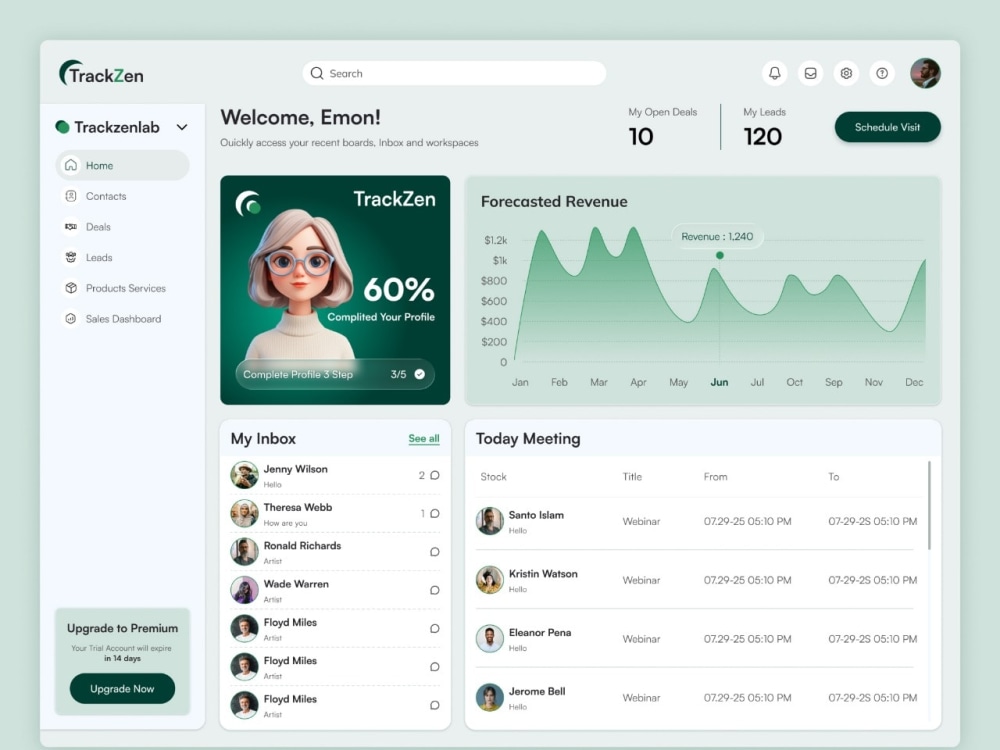
Task: Open Kristin Watson's meeting row
Action: pos(698,580)
